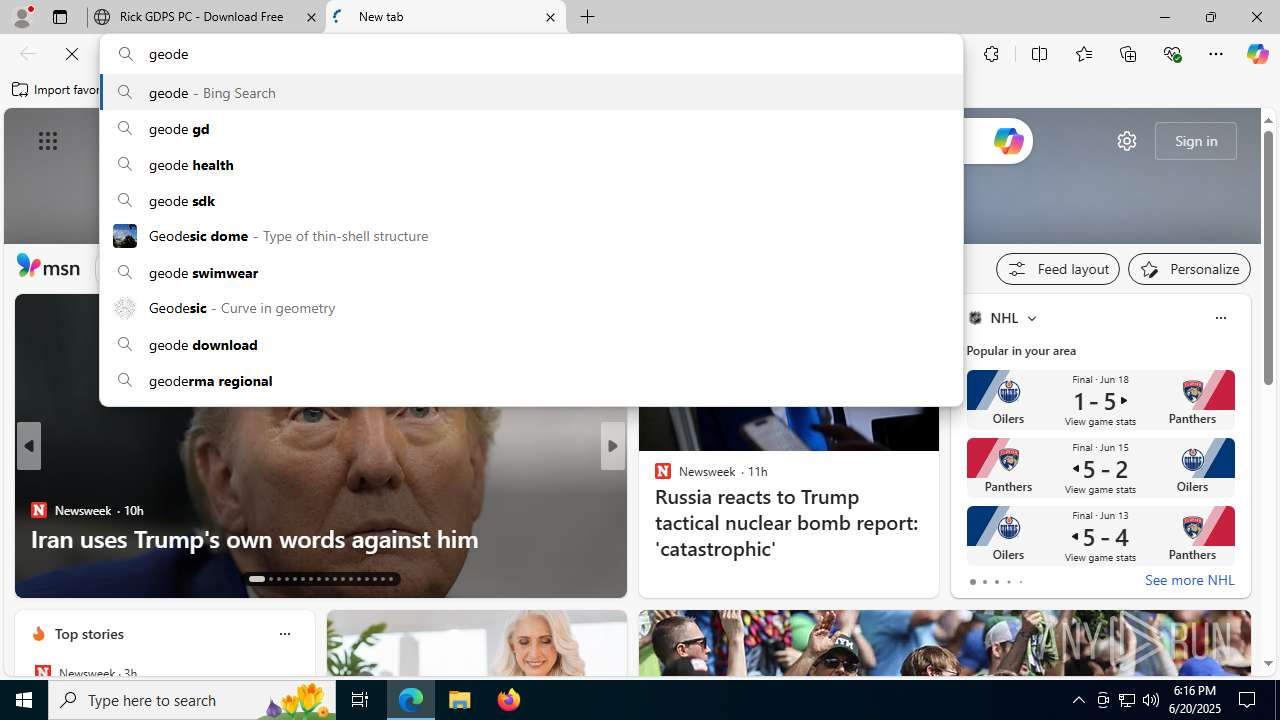Toggle Split screen view
The image size is (1280, 720).
[1039, 54]
